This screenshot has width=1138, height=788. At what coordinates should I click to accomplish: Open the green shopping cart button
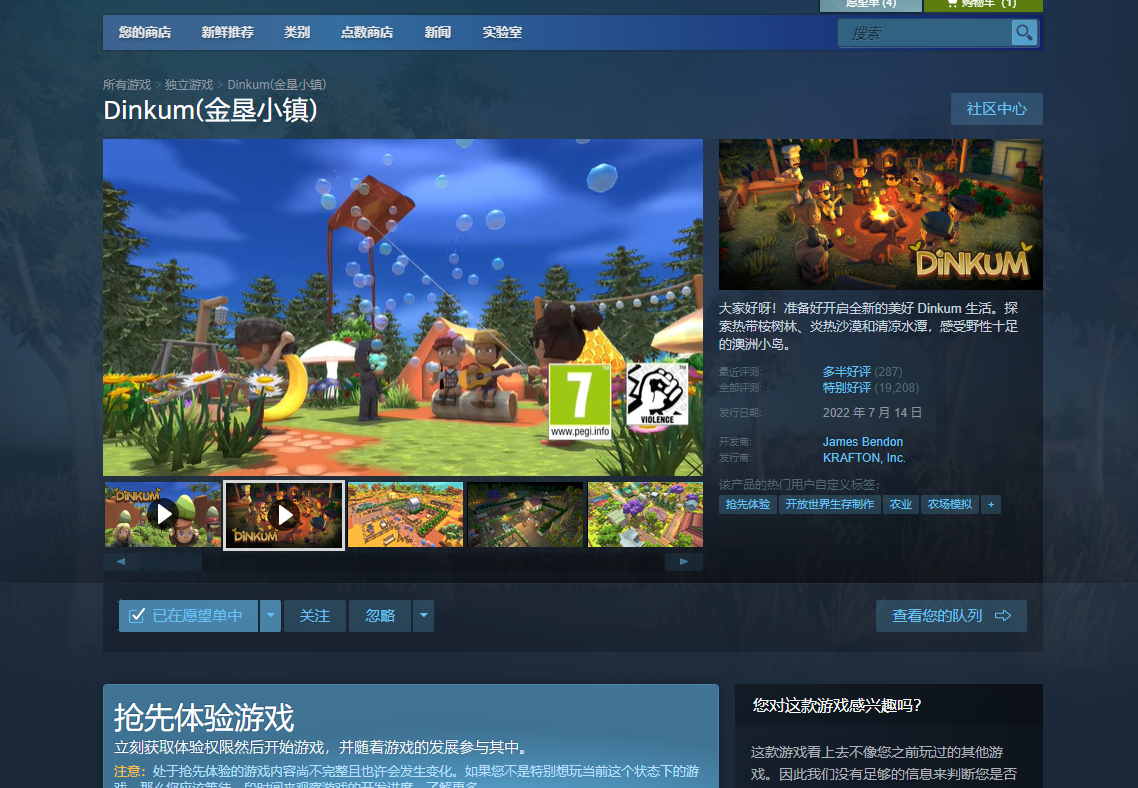pyautogui.click(x=982, y=4)
